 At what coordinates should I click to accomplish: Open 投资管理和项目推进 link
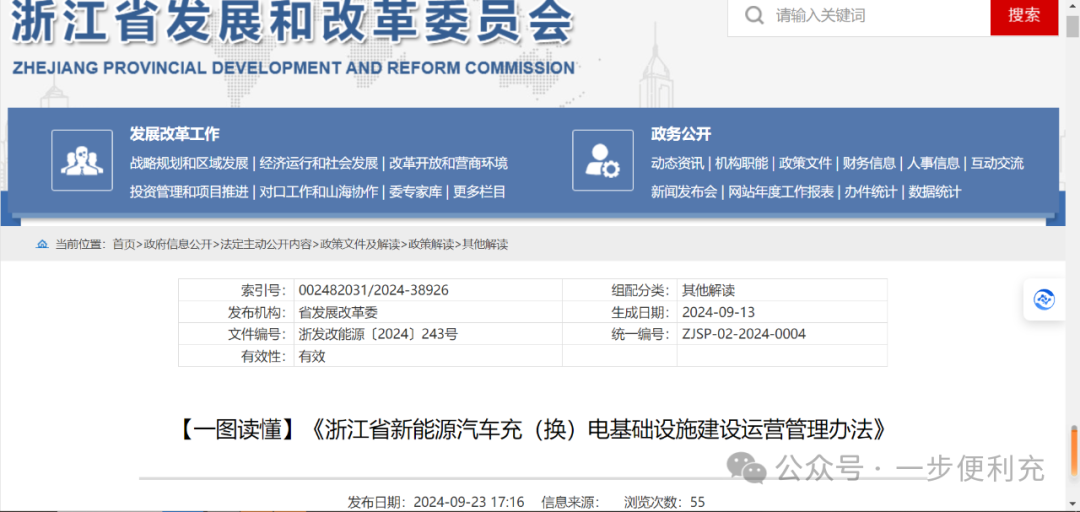pyautogui.click(x=189, y=192)
